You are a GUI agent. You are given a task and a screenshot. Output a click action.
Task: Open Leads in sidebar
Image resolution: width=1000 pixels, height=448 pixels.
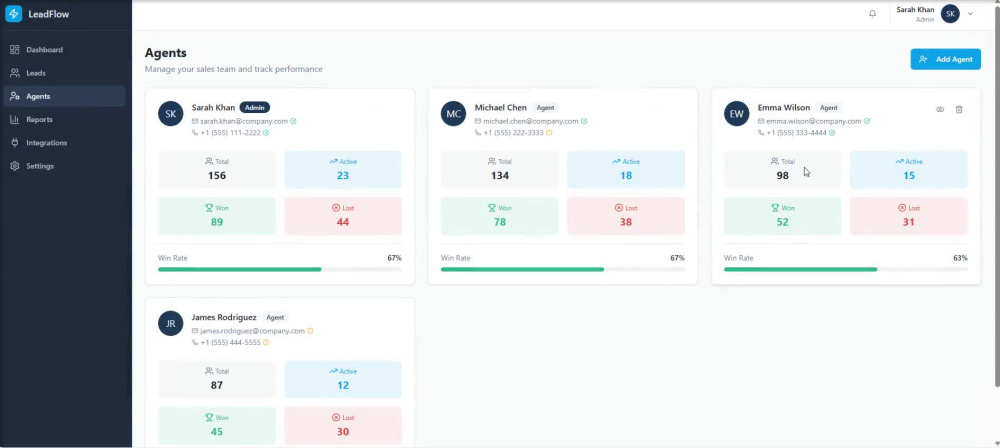64,73
